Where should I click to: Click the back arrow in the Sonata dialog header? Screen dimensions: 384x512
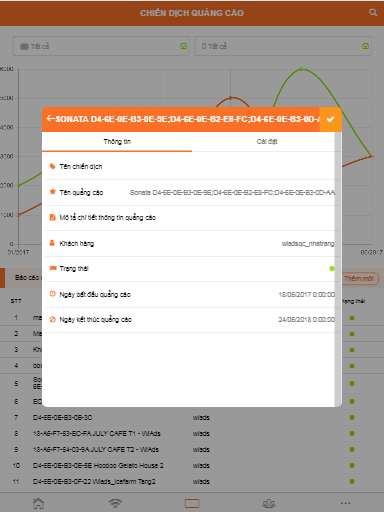(x=50, y=119)
